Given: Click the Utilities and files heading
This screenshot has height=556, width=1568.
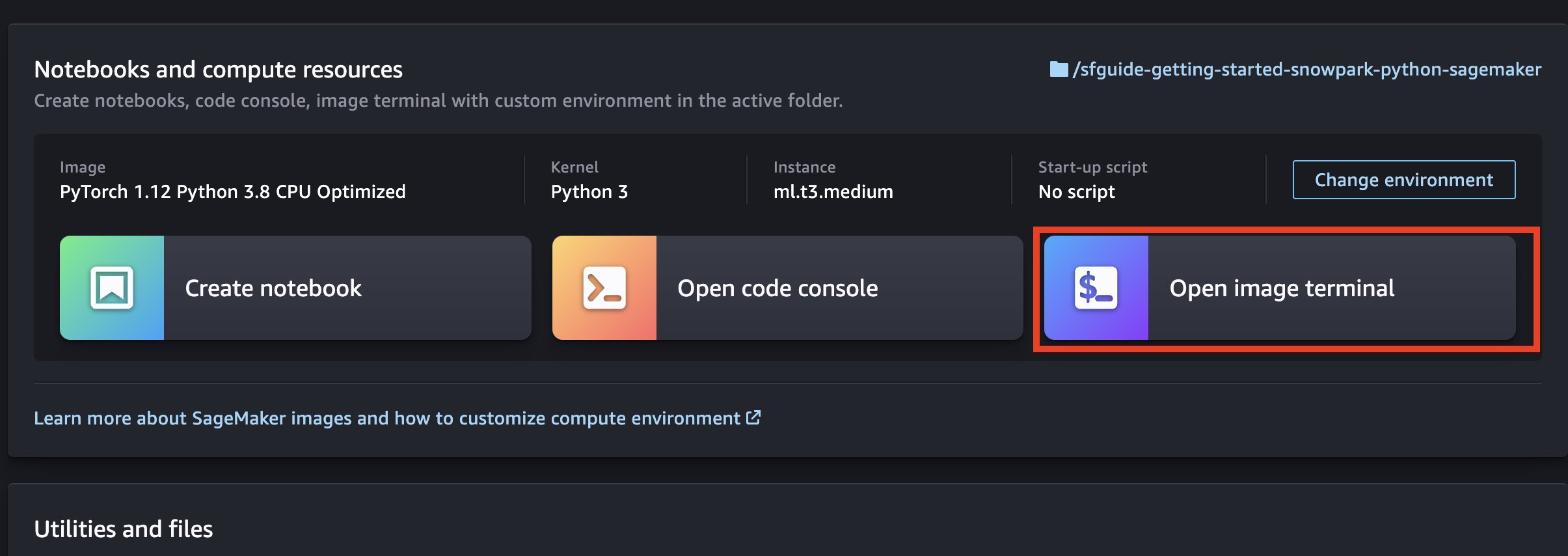Looking at the screenshot, I should pyautogui.click(x=123, y=529).
